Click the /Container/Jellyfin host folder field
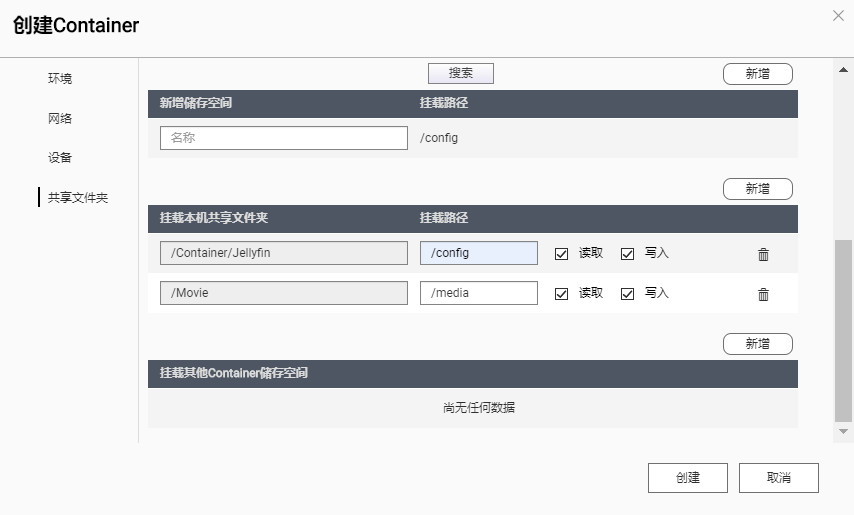Viewport: 854px width, 515px height. tap(284, 253)
